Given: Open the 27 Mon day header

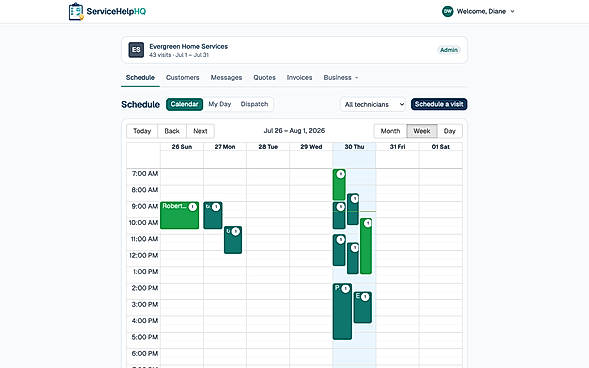Looking at the screenshot, I should [225, 147].
